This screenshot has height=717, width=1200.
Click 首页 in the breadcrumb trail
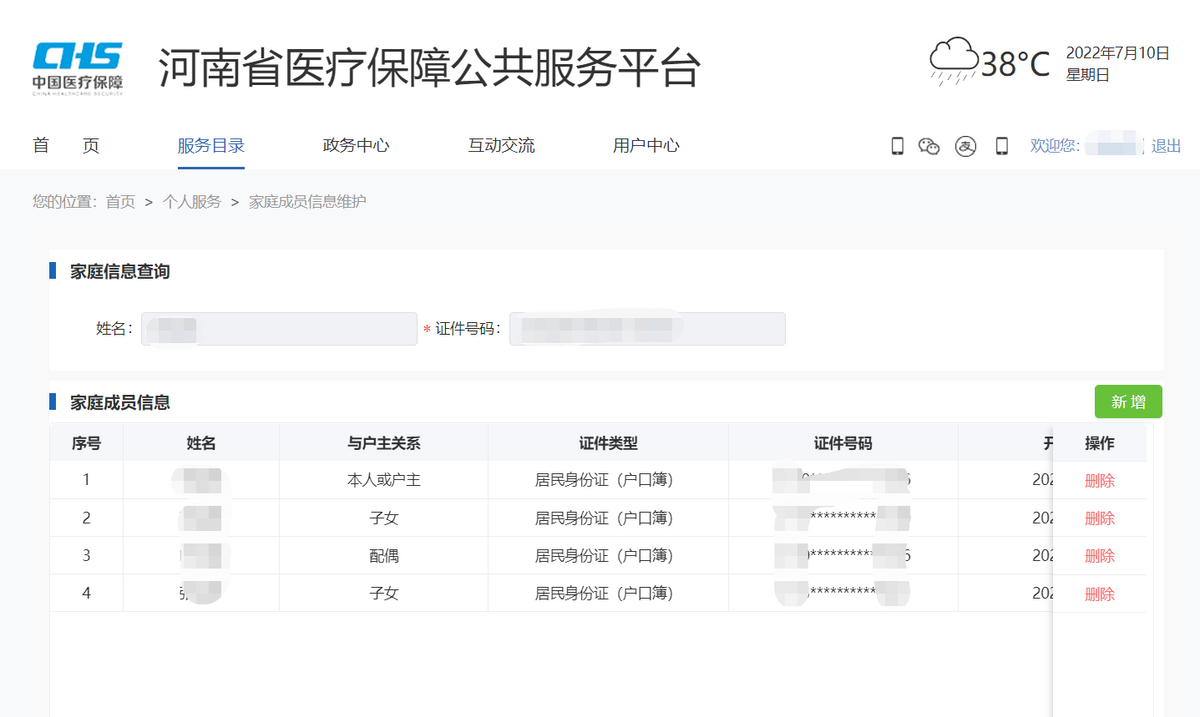(120, 201)
